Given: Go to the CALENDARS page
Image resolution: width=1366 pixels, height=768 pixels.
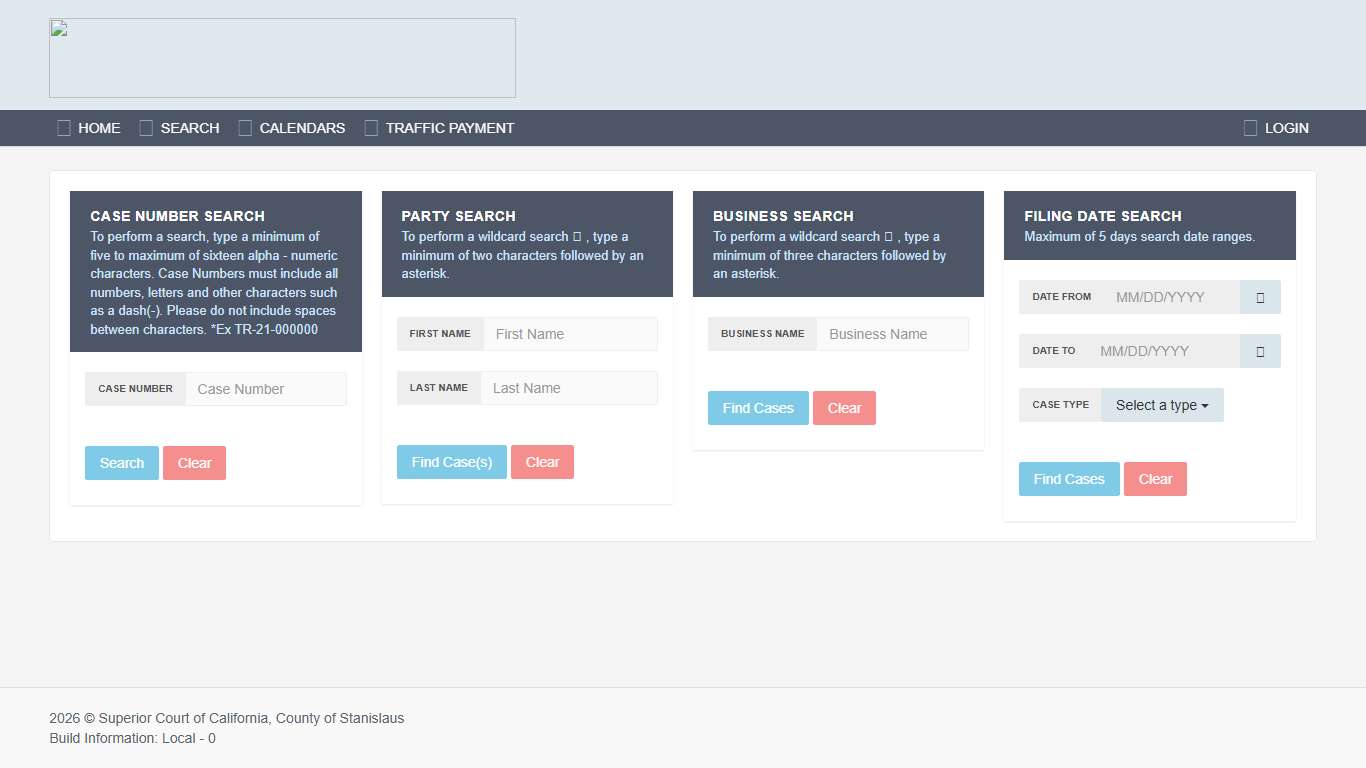Looking at the screenshot, I should [301, 128].
